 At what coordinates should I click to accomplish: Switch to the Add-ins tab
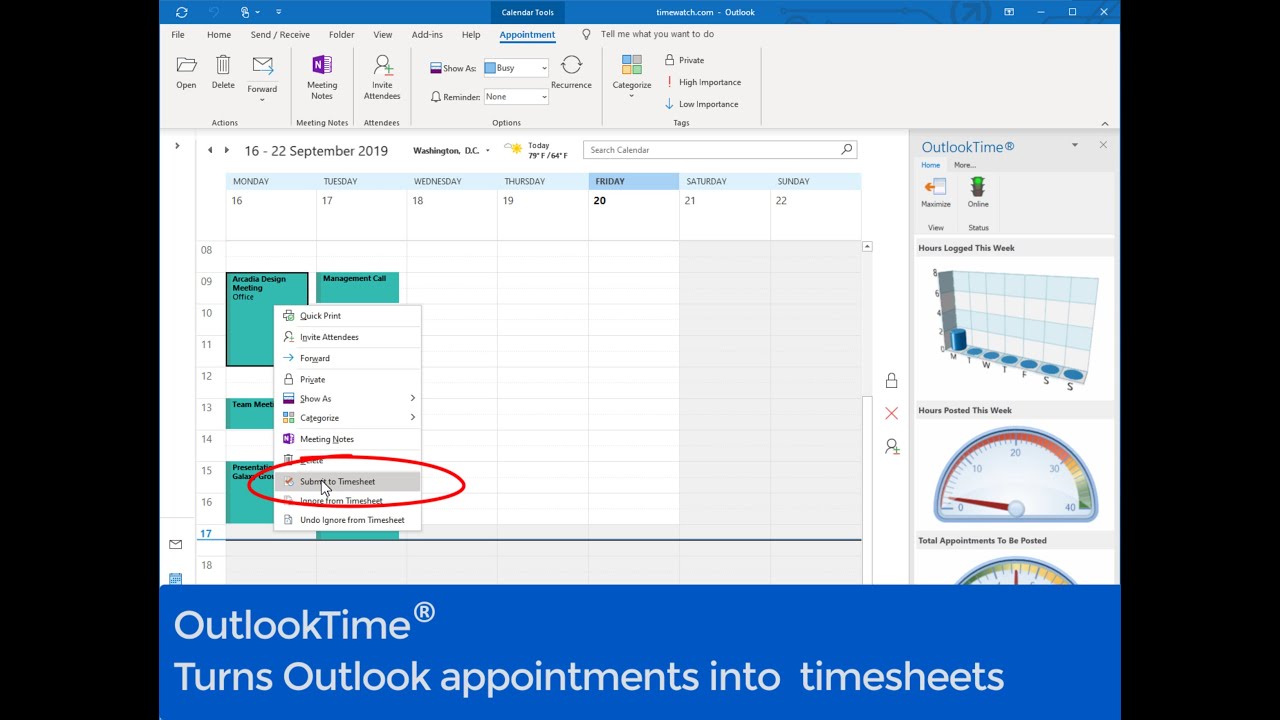point(427,34)
